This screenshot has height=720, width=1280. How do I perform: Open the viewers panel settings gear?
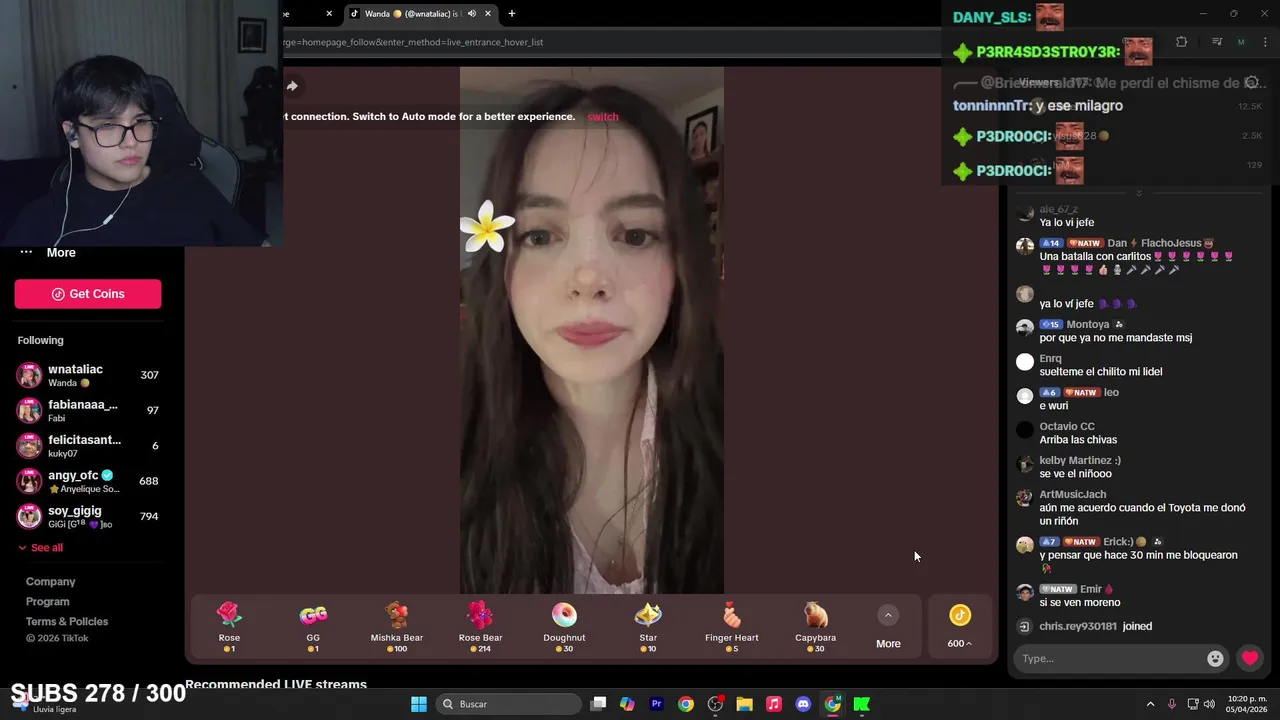(1251, 83)
